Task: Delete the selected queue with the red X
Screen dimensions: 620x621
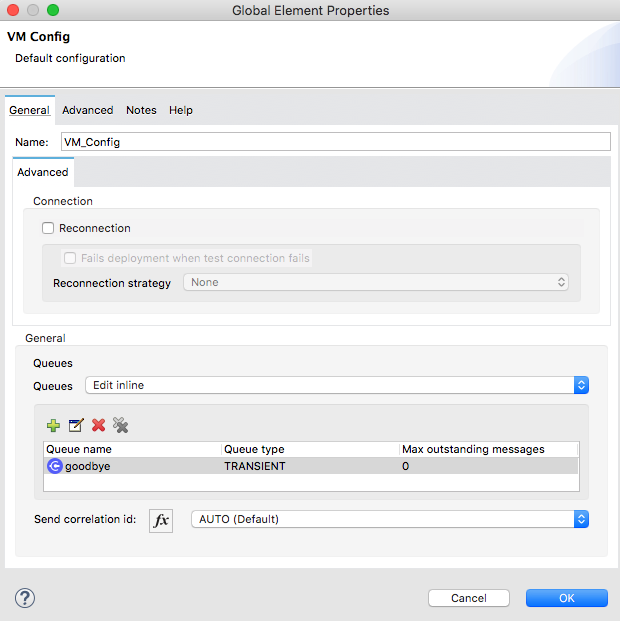Action: tap(98, 425)
